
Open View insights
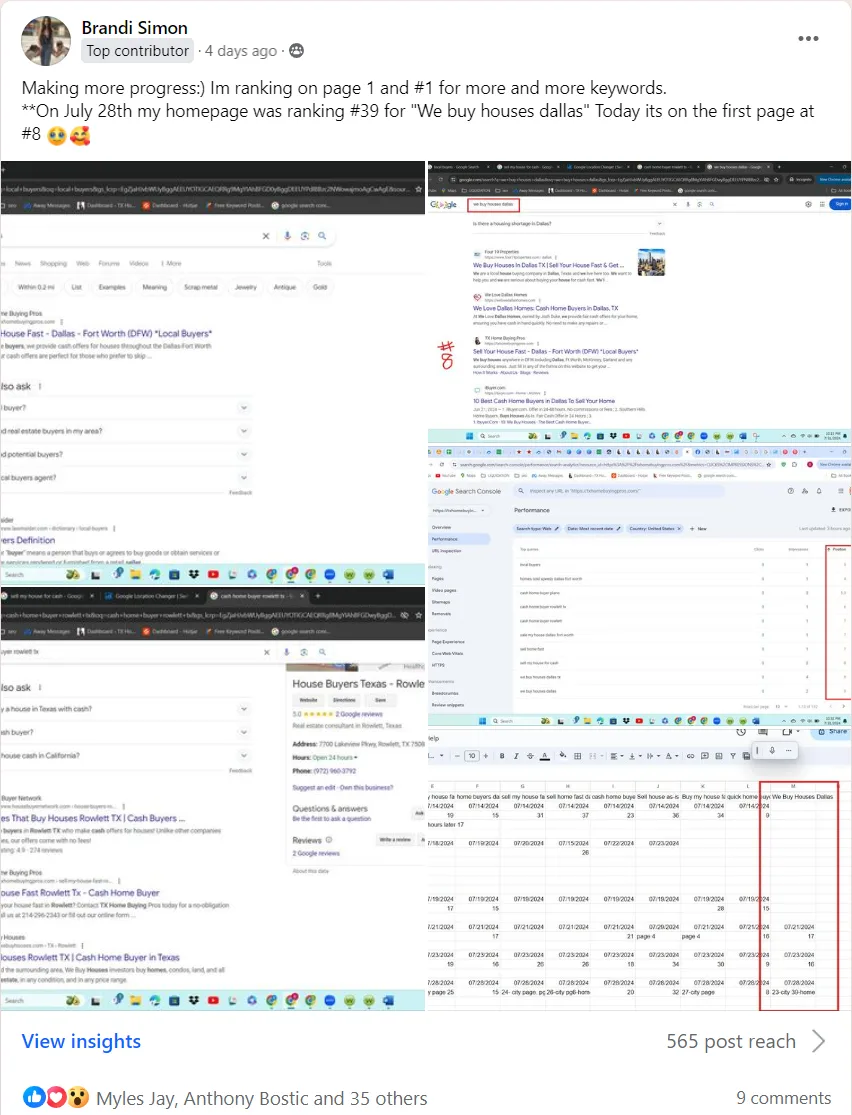(81, 1041)
